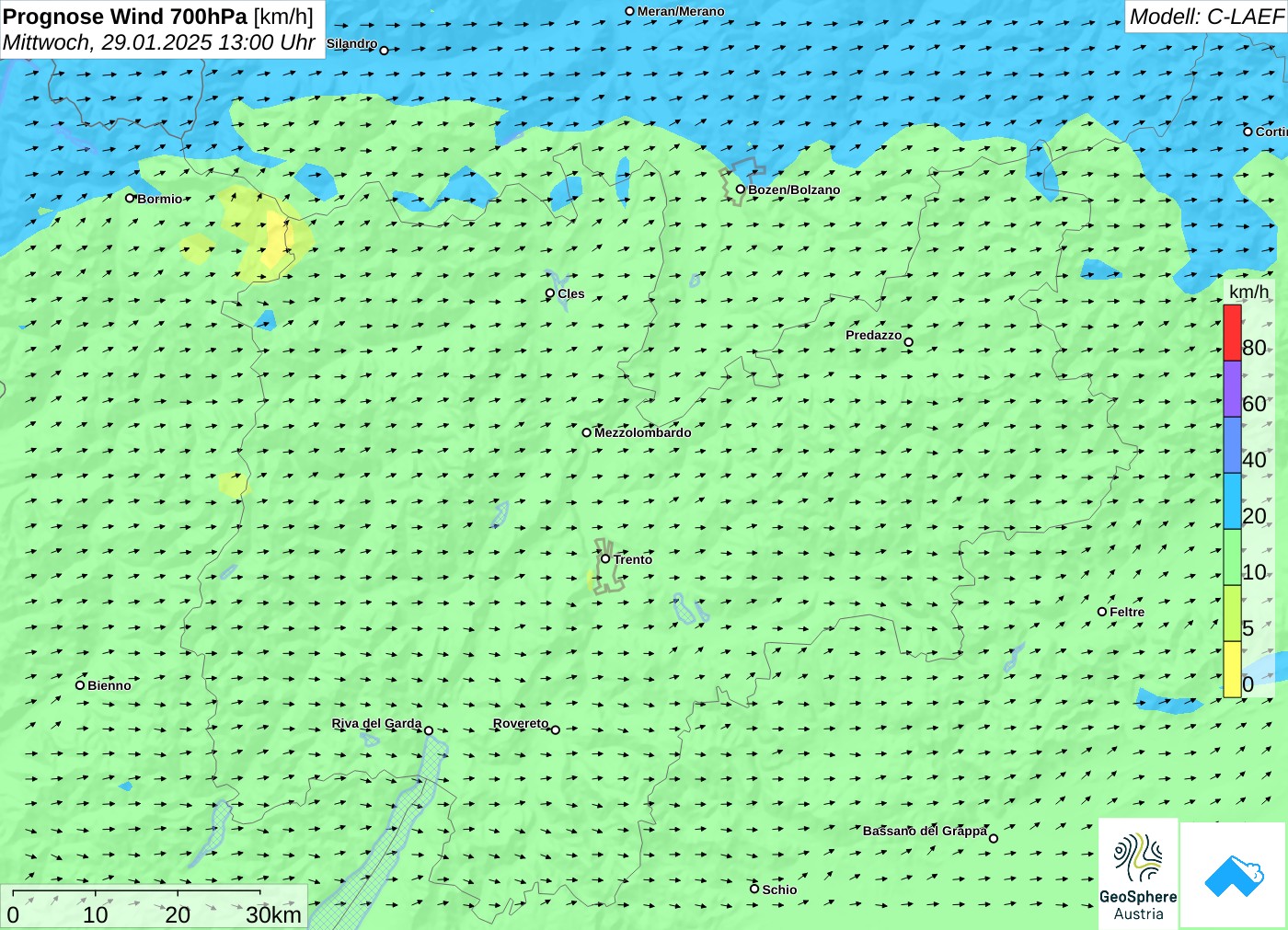The width and height of the screenshot is (1288, 930).
Task: Click the purple 60 km/h legend swatch
Action: click(x=1232, y=388)
